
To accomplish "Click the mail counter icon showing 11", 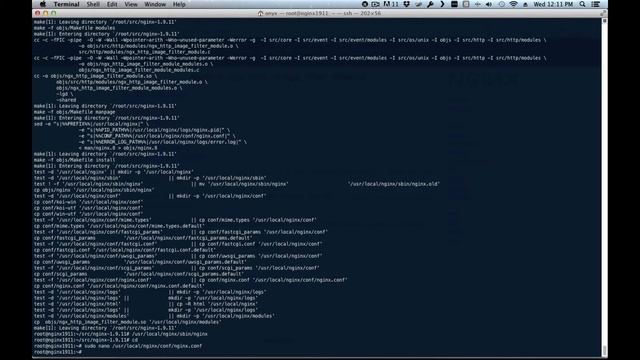I will 391,4.
